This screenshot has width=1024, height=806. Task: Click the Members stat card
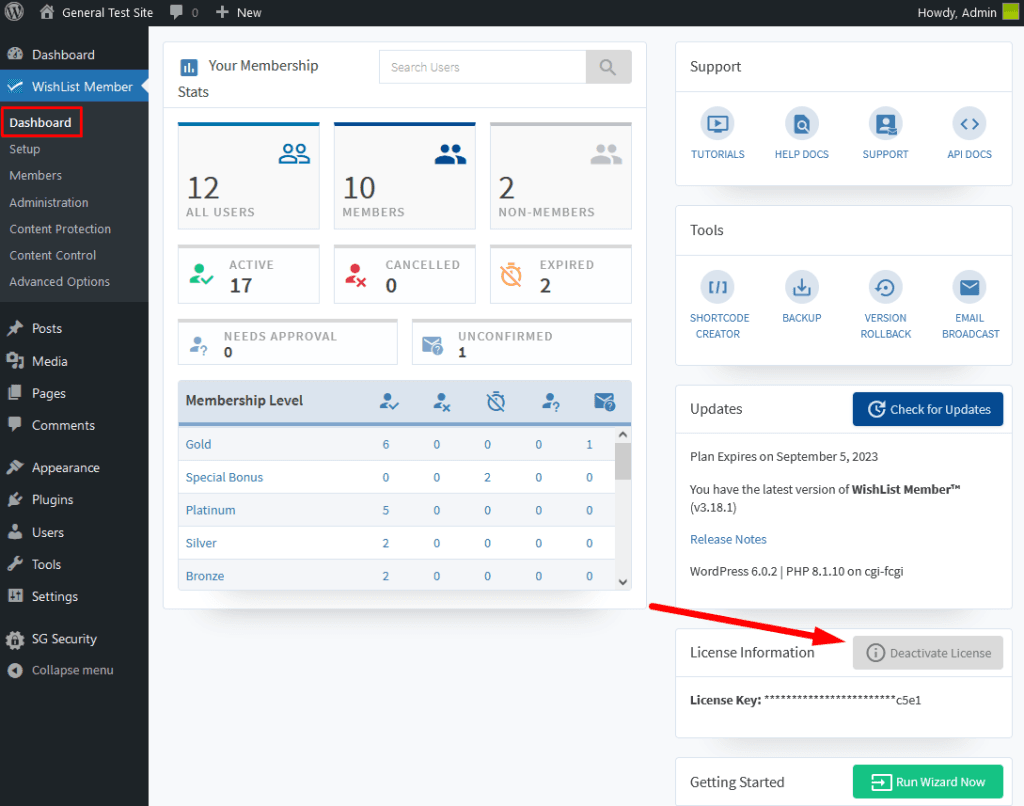[404, 176]
